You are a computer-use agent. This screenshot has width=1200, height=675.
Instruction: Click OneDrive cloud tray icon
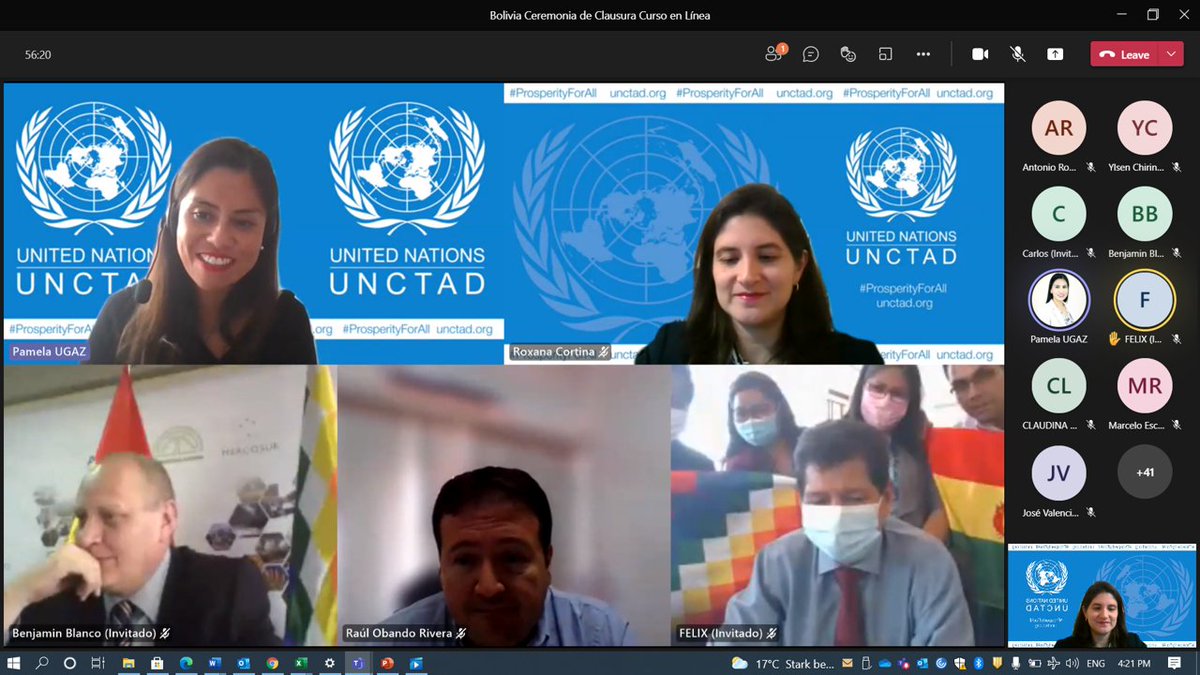[x=885, y=663]
